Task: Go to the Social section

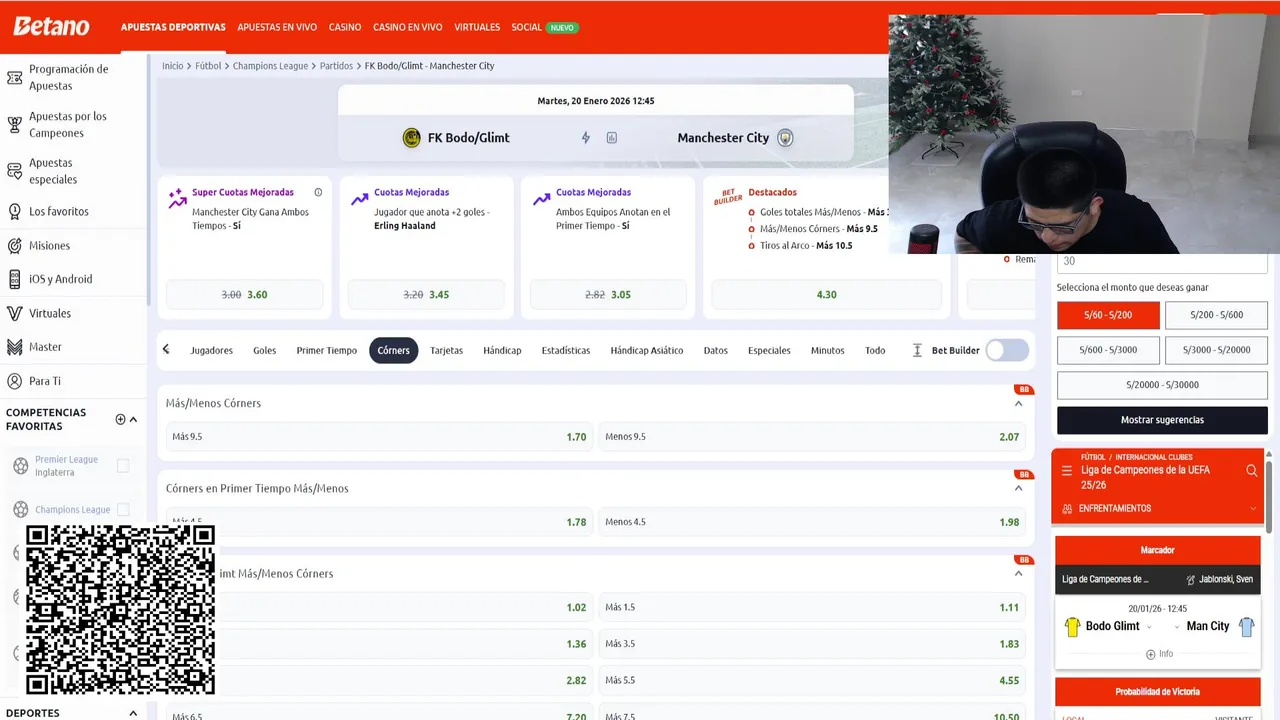Action: pos(526,27)
